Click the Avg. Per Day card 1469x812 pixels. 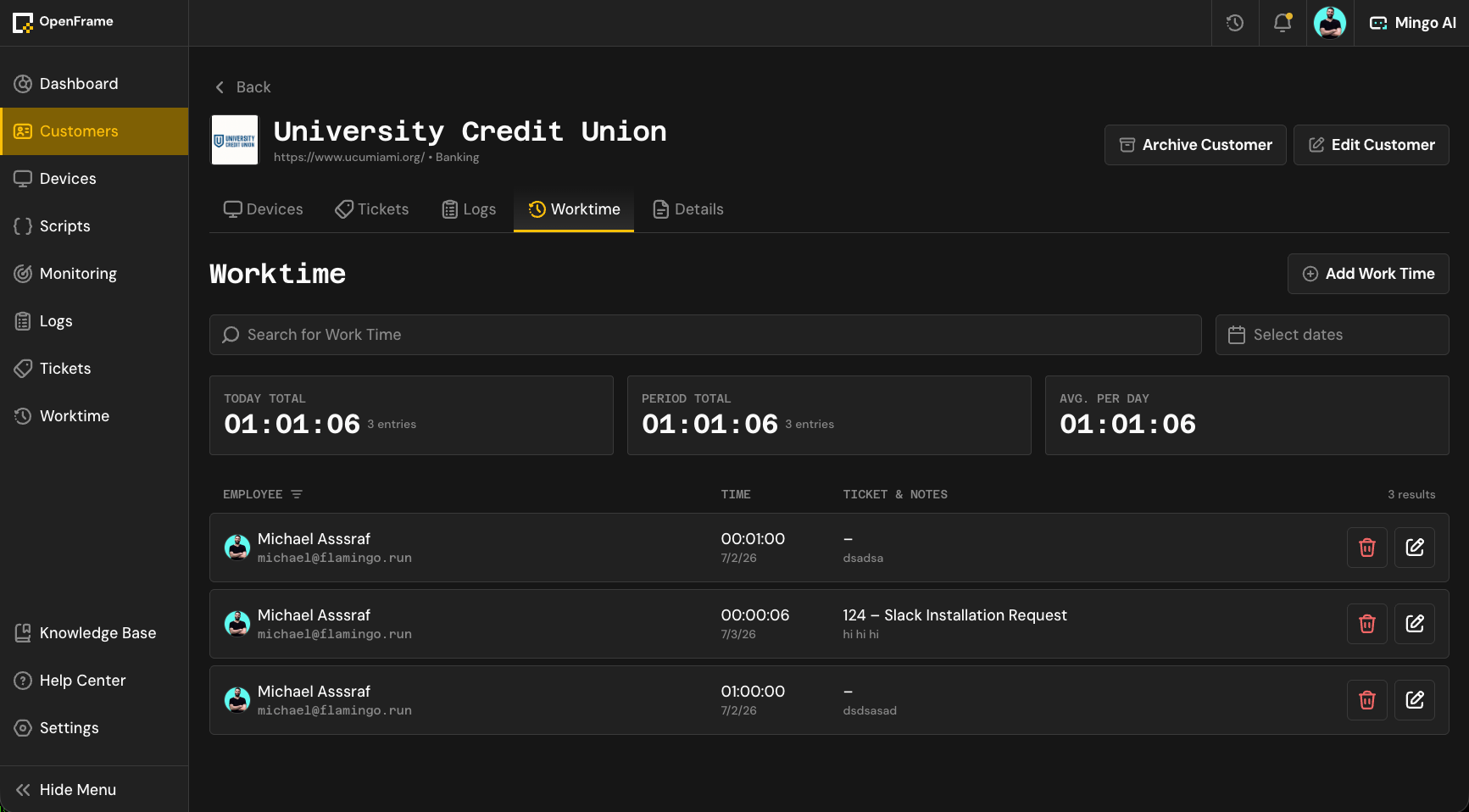pos(1247,415)
